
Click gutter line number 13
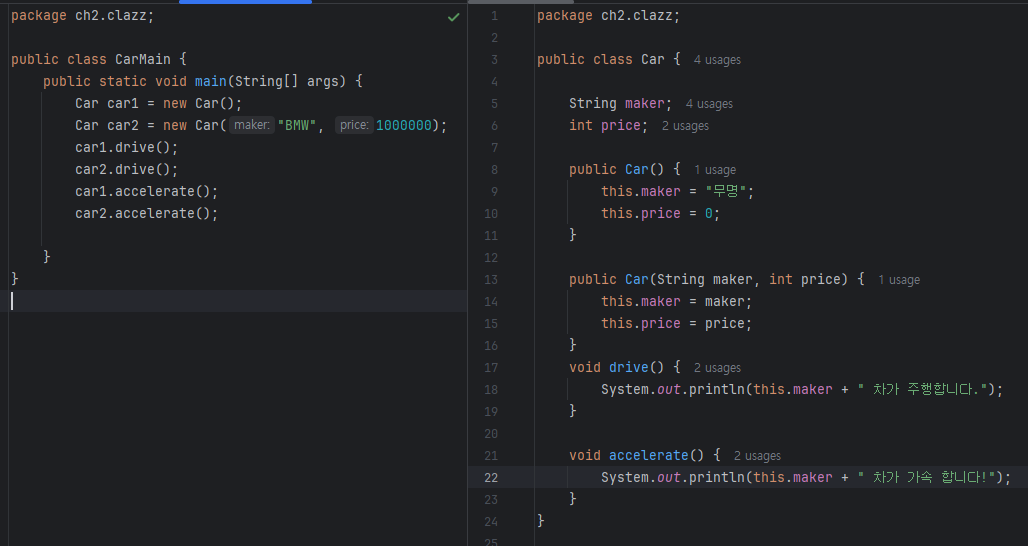point(491,280)
